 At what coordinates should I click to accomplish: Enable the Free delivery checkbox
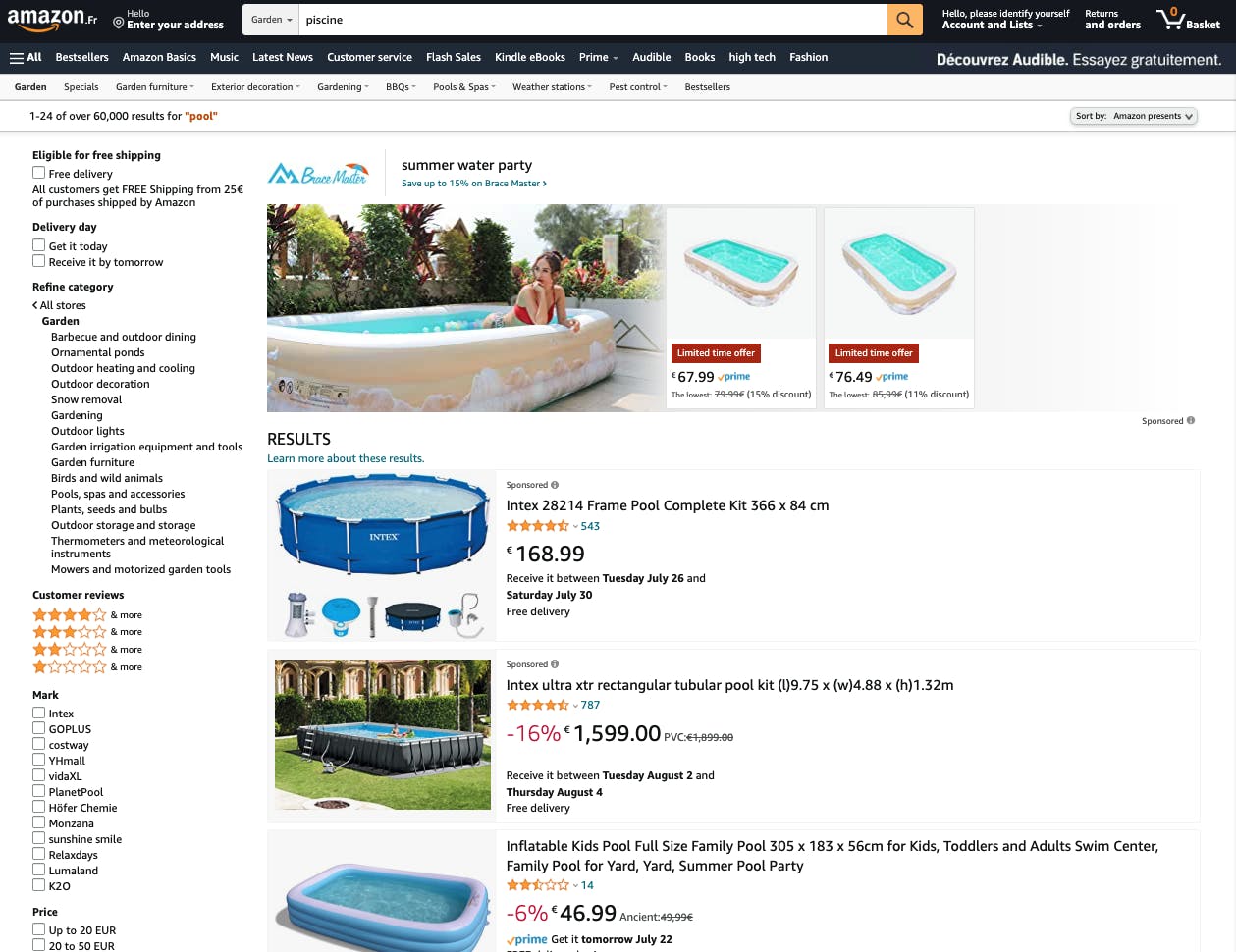pyautogui.click(x=39, y=173)
